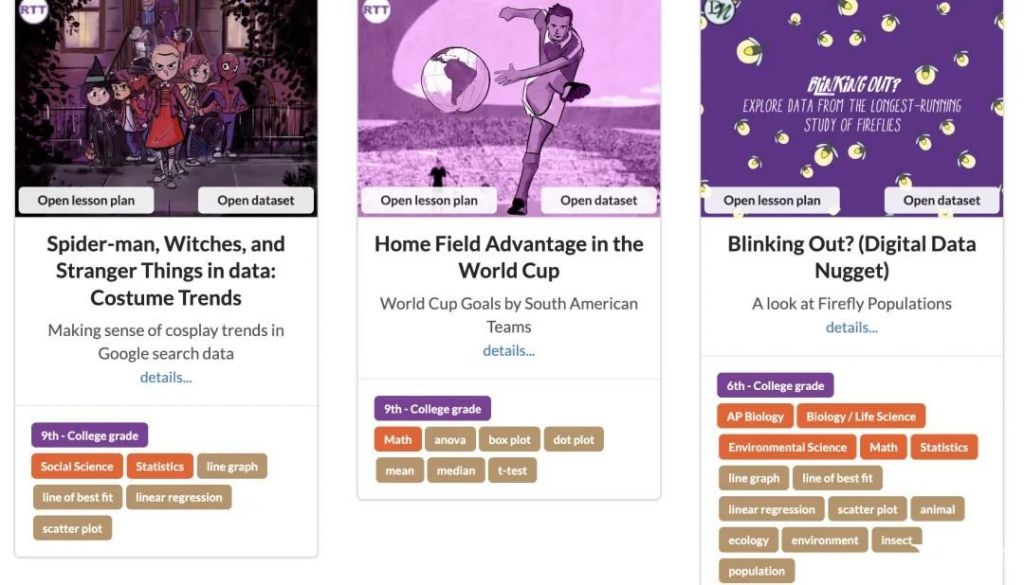Viewport: 1024px width, 585px height.
Task: Open dataset for Blinking Out
Action: tap(942, 200)
